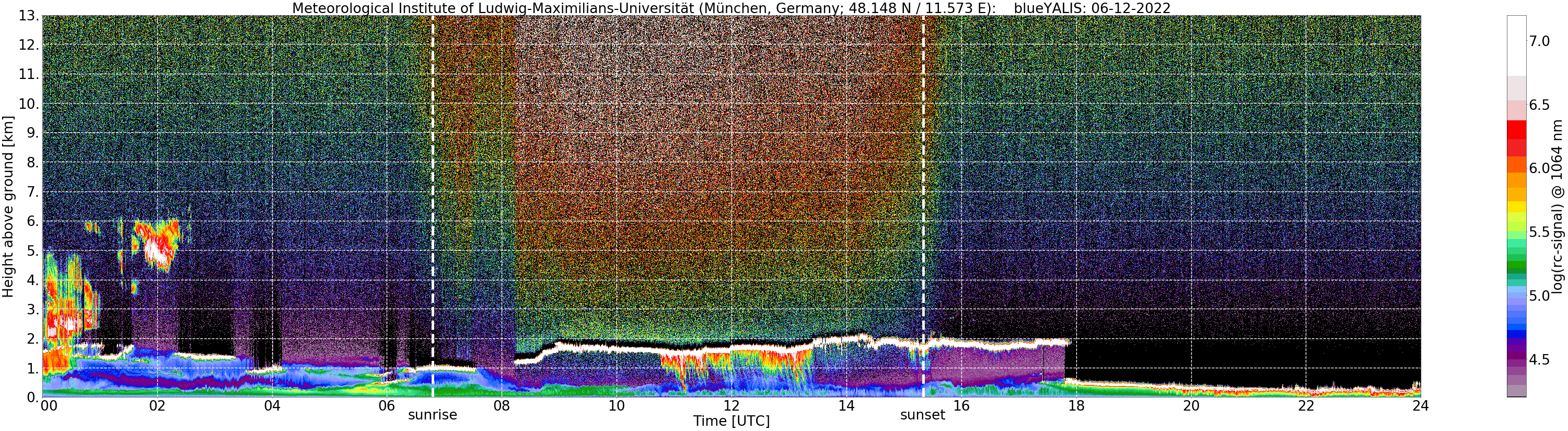
Task: Click the sunrise dashed vertical marker line
Action: point(433,207)
